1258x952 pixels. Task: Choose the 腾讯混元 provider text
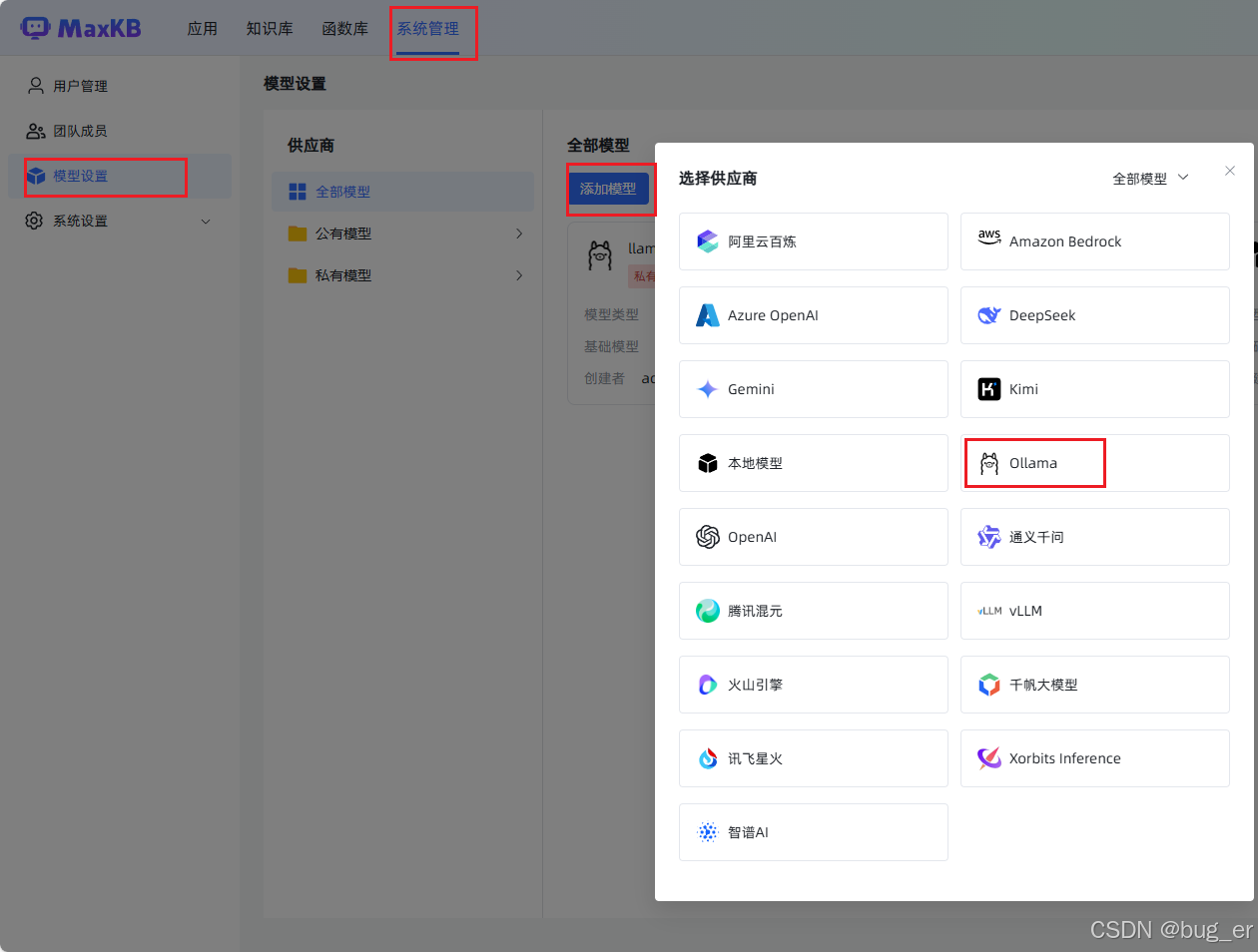[x=755, y=611]
